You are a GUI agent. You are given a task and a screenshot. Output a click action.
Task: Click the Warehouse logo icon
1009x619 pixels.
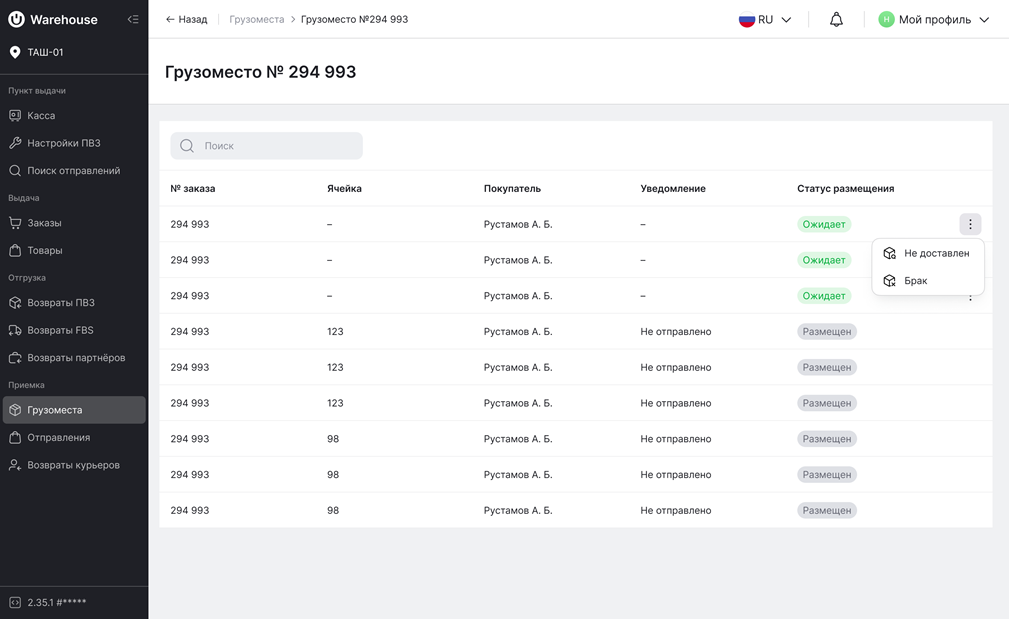[x=16, y=19]
